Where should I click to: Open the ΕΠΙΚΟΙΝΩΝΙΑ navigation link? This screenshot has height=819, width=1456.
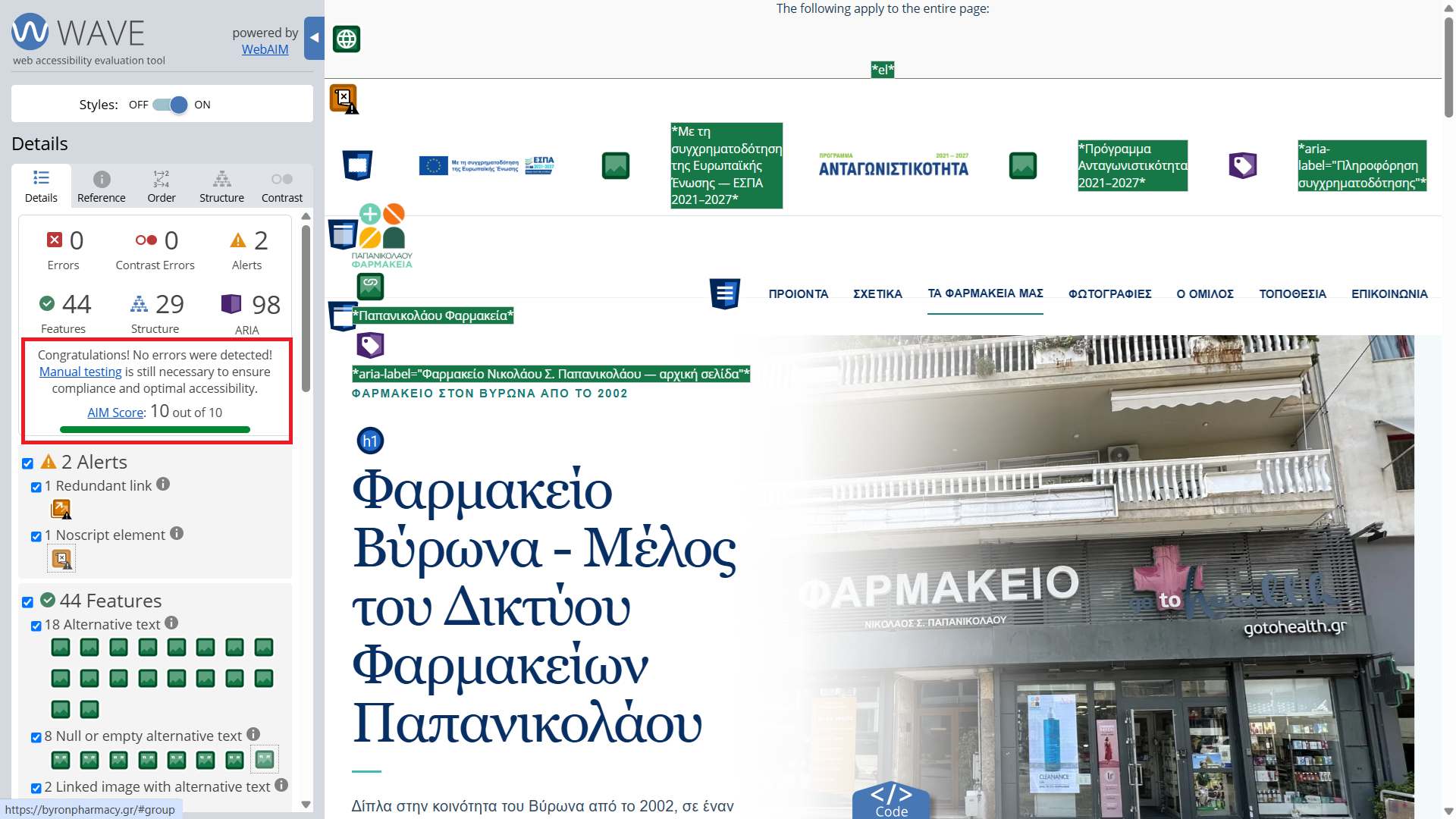click(1389, 294)
